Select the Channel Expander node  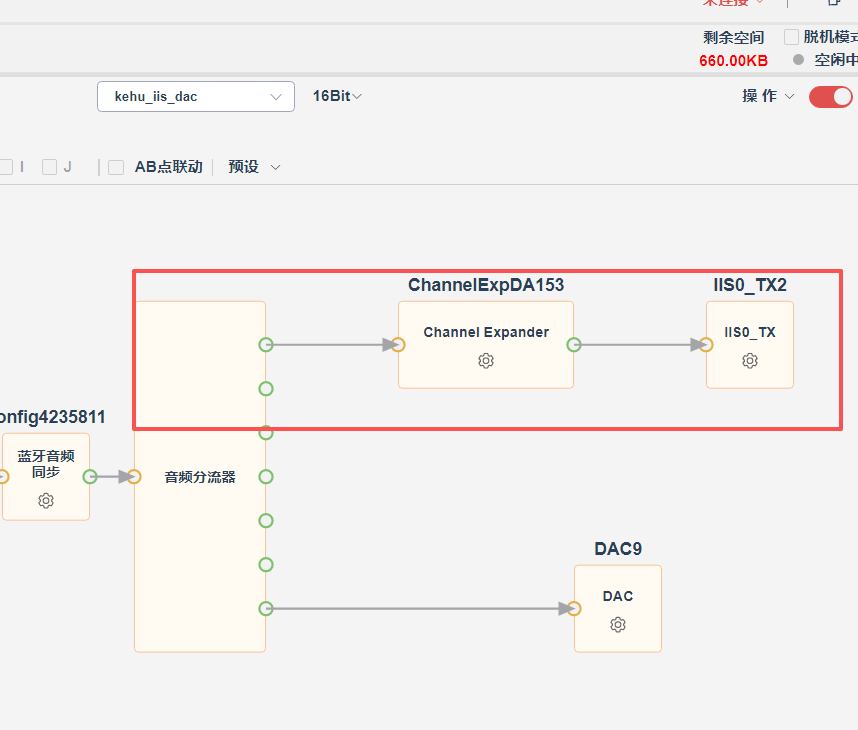pos(486,345)
